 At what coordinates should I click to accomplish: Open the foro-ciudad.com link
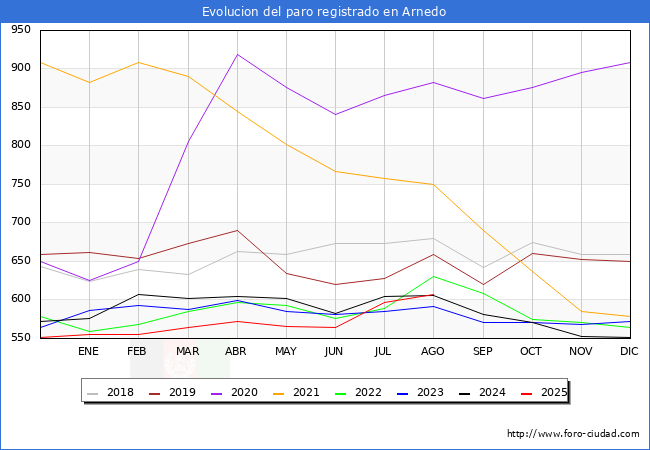[573, 434]
